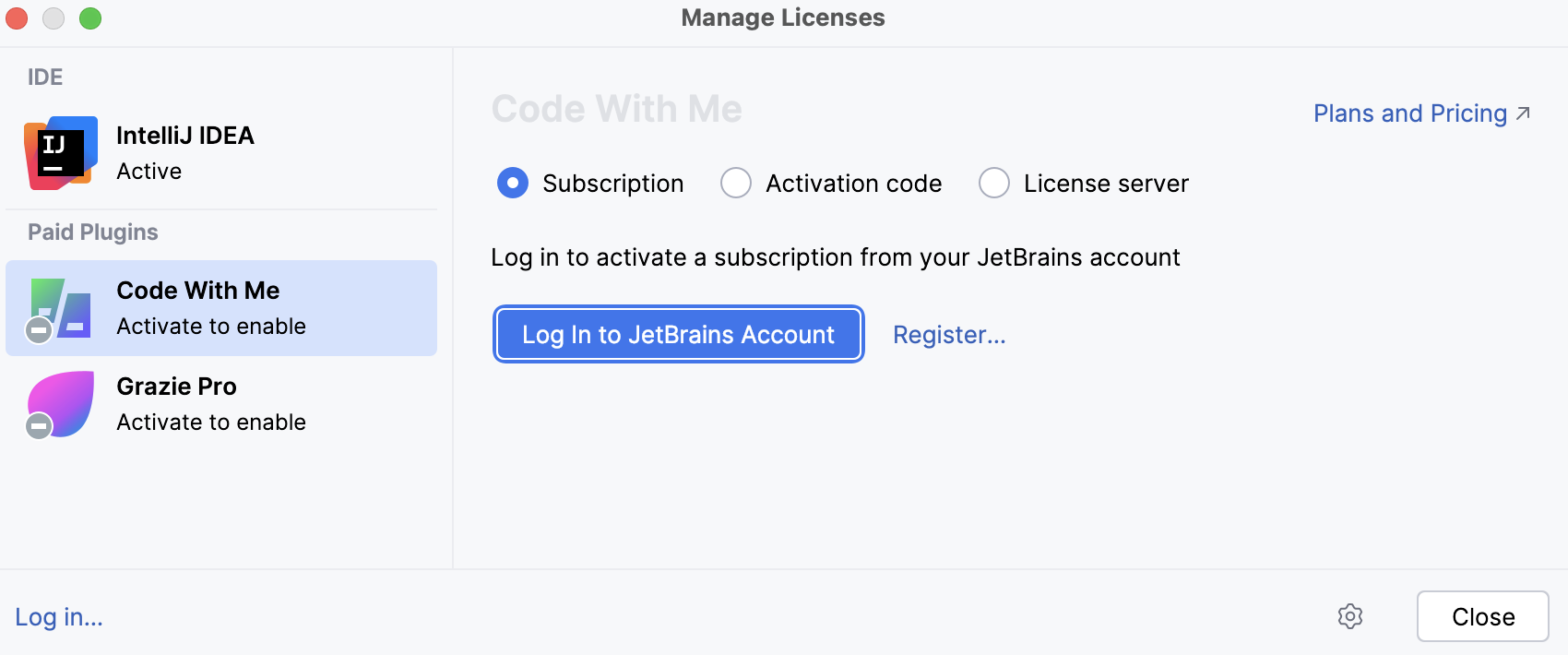Select Code With Me in Paid Plugins

(x=221, y=308)
